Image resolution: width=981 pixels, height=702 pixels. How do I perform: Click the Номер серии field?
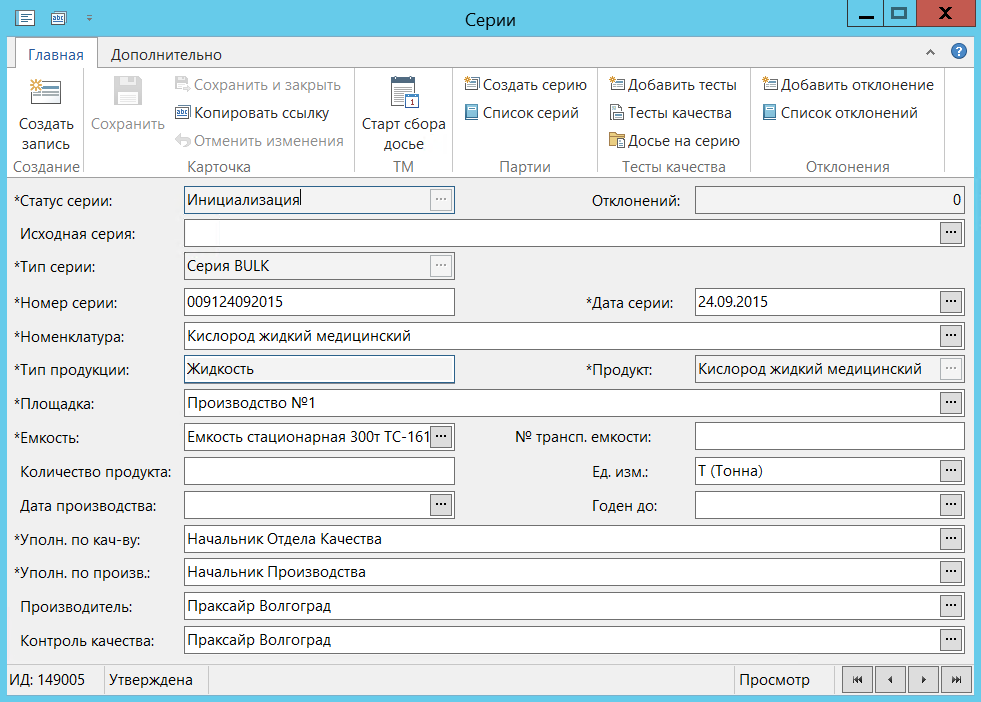click(319, 302)
